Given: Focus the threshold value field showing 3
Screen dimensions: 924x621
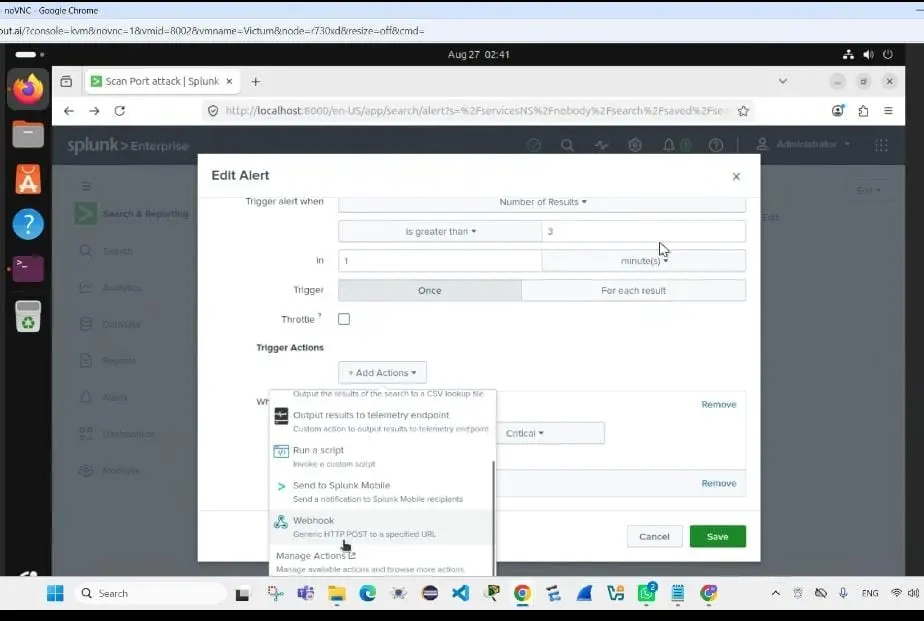Looking at the screenshot, I should (x=644, y=232).
